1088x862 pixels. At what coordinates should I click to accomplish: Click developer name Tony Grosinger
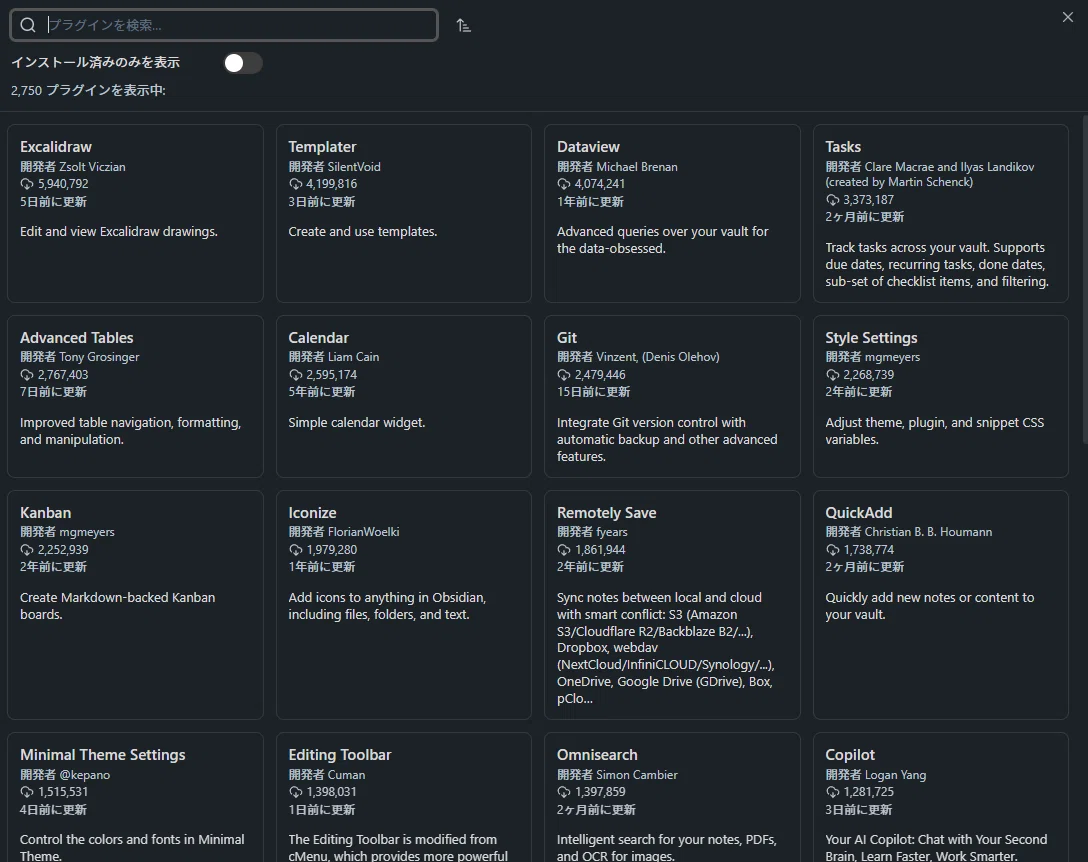coord(99,357)
